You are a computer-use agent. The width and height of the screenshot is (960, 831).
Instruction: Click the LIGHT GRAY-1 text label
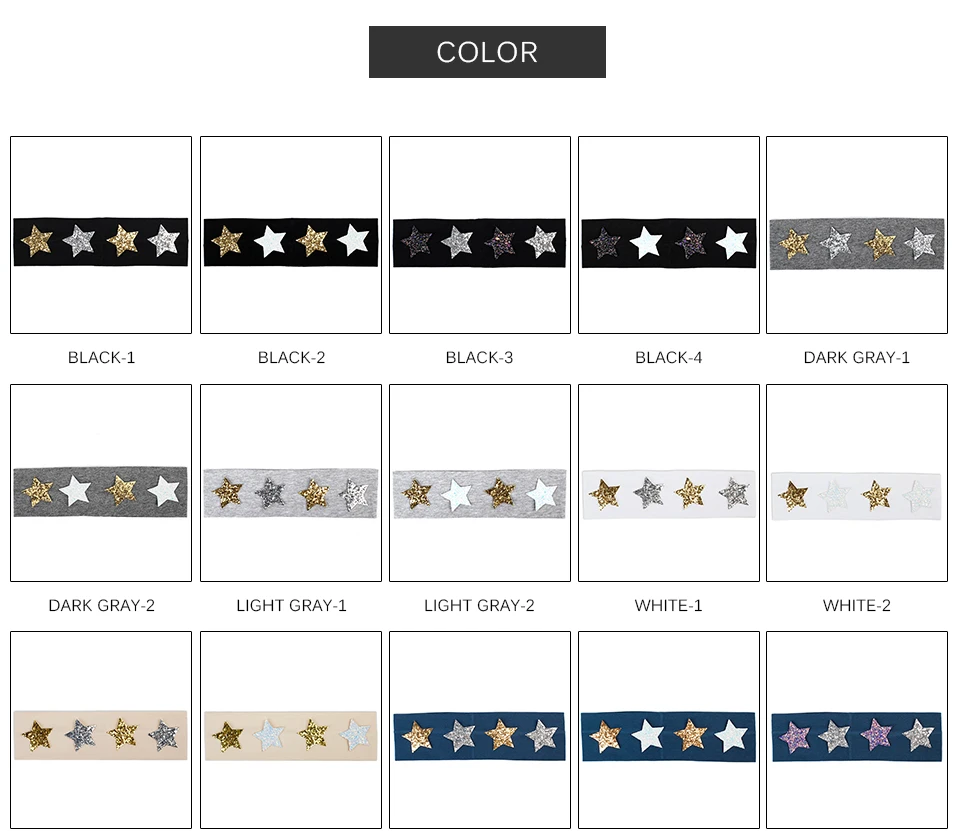tap(291, 606)
